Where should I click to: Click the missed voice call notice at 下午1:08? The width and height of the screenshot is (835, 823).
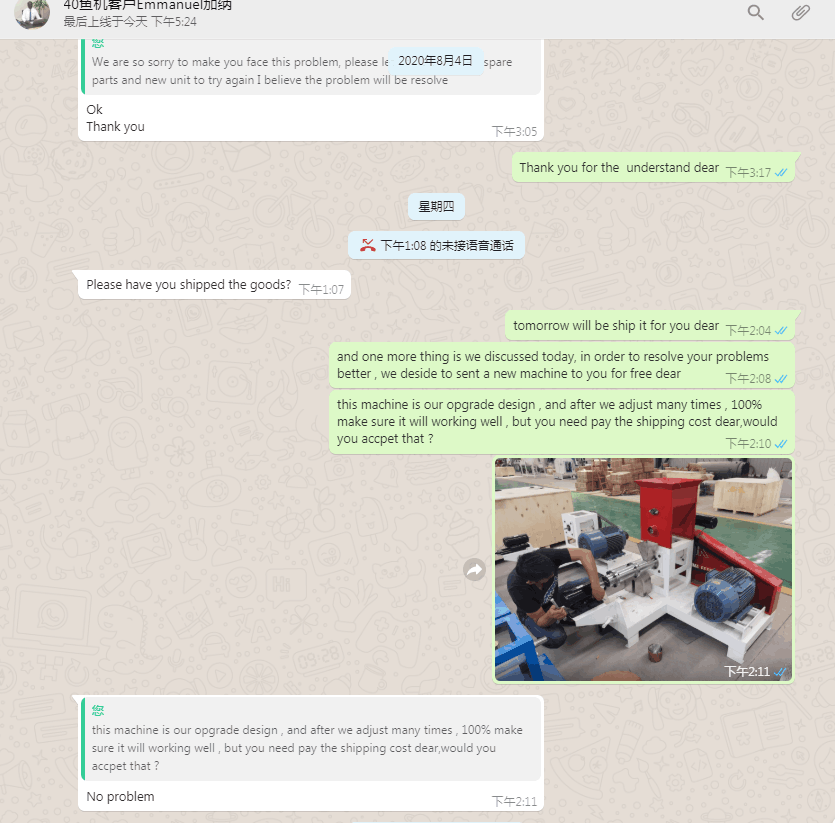[x=436, y=246]
